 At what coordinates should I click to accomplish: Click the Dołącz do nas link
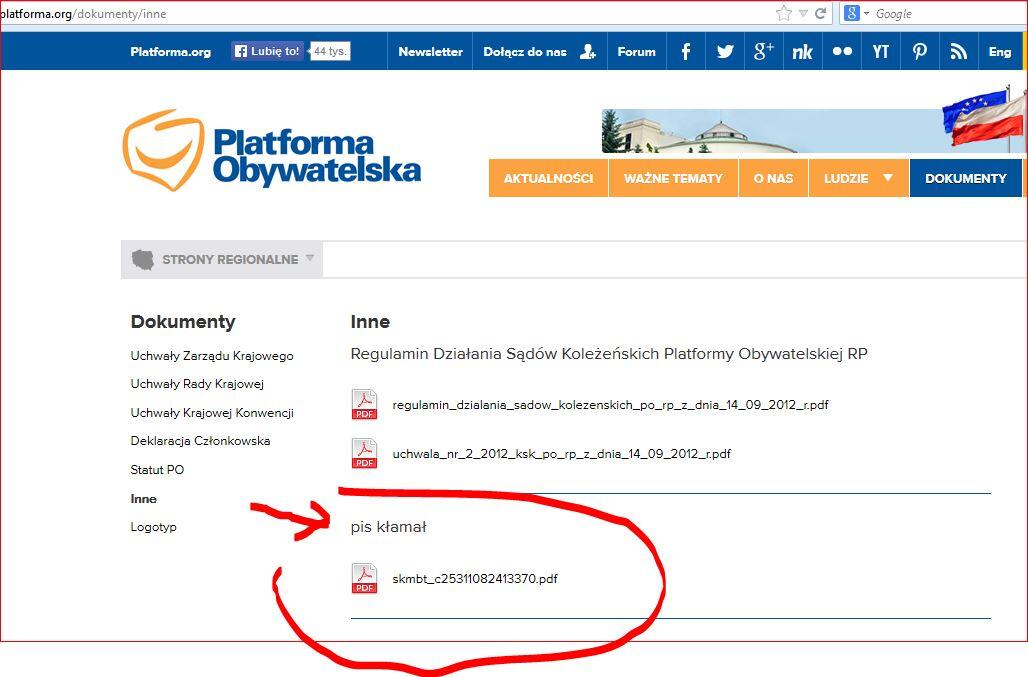524,52
